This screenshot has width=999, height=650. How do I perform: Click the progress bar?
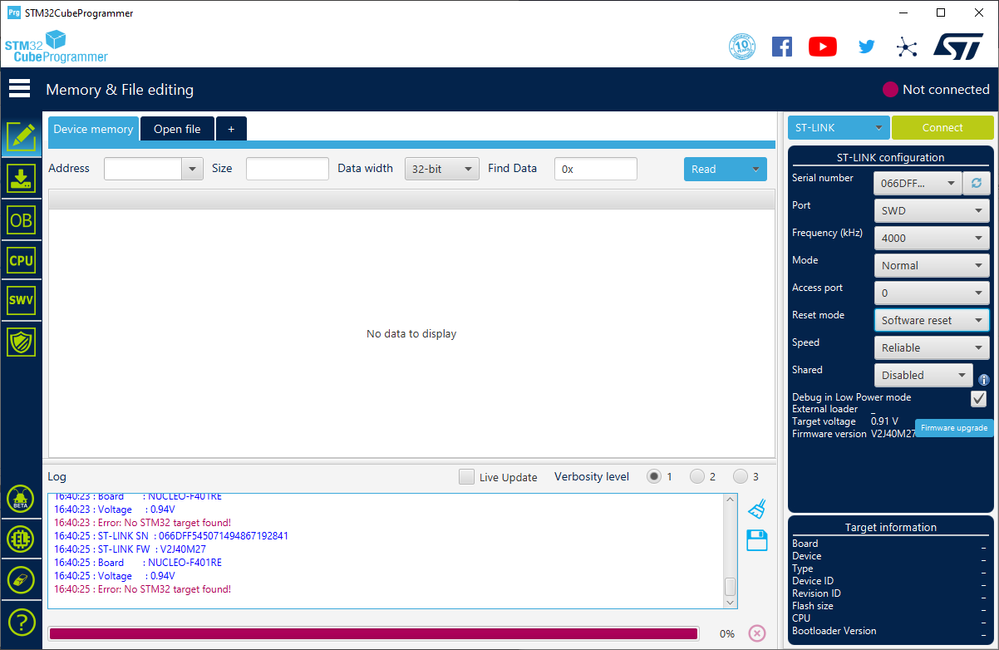point(373,633)
